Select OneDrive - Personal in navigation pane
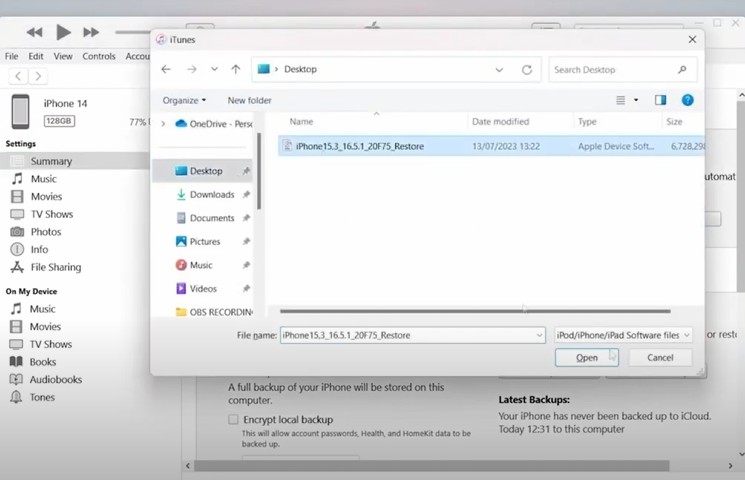Viewport: 745px width, 480px height. coord(214,124)
